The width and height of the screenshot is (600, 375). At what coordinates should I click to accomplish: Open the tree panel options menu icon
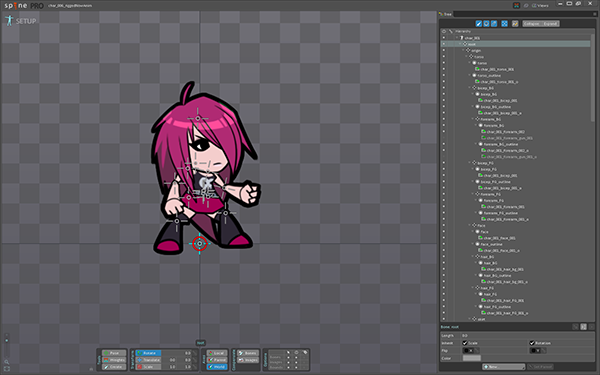click(595, 14)
